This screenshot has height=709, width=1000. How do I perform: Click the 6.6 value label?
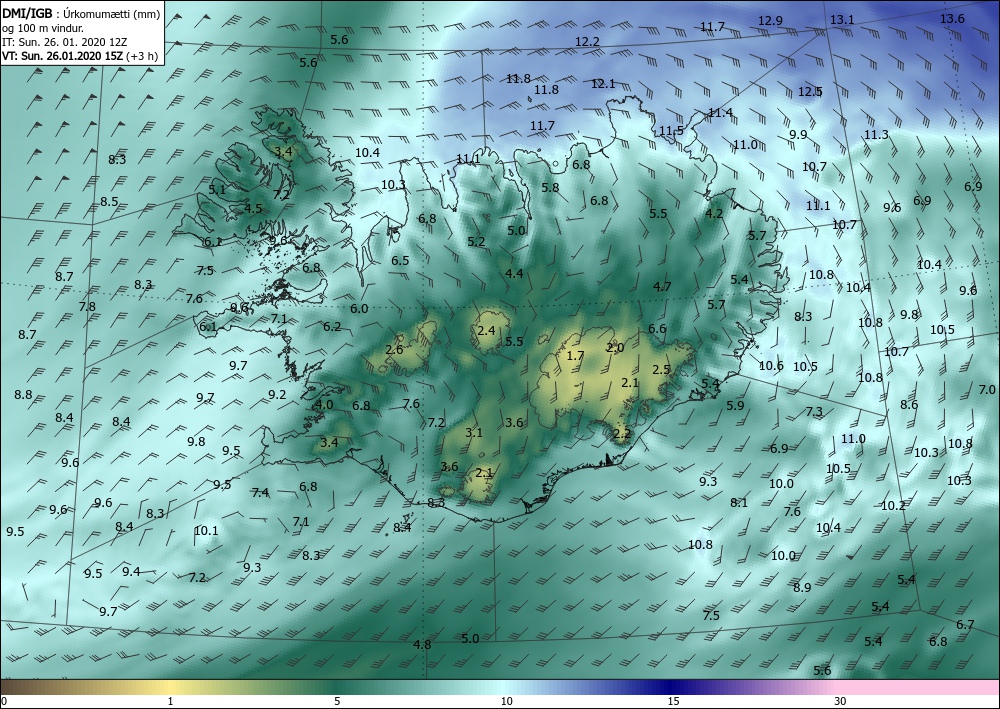pyautogui.click(x=657, y=328)
